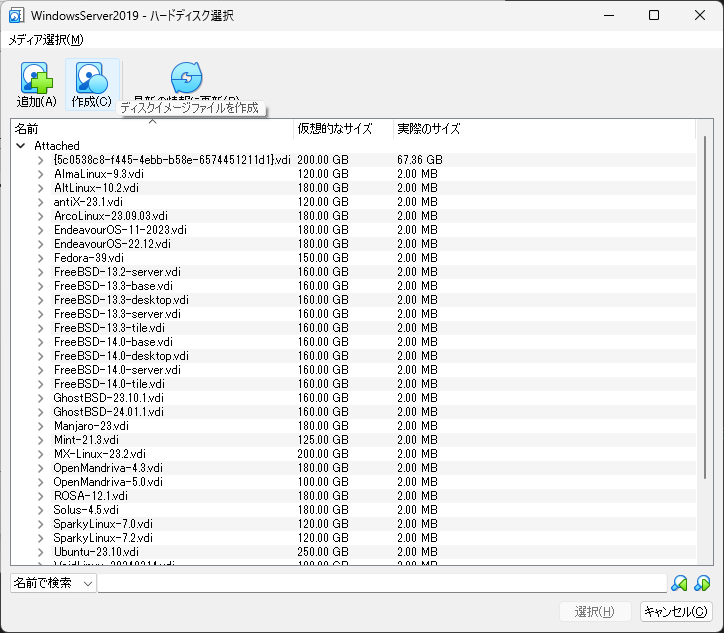
Task: Sort by the 名前 column header
Action: click(x=152, y=129)
